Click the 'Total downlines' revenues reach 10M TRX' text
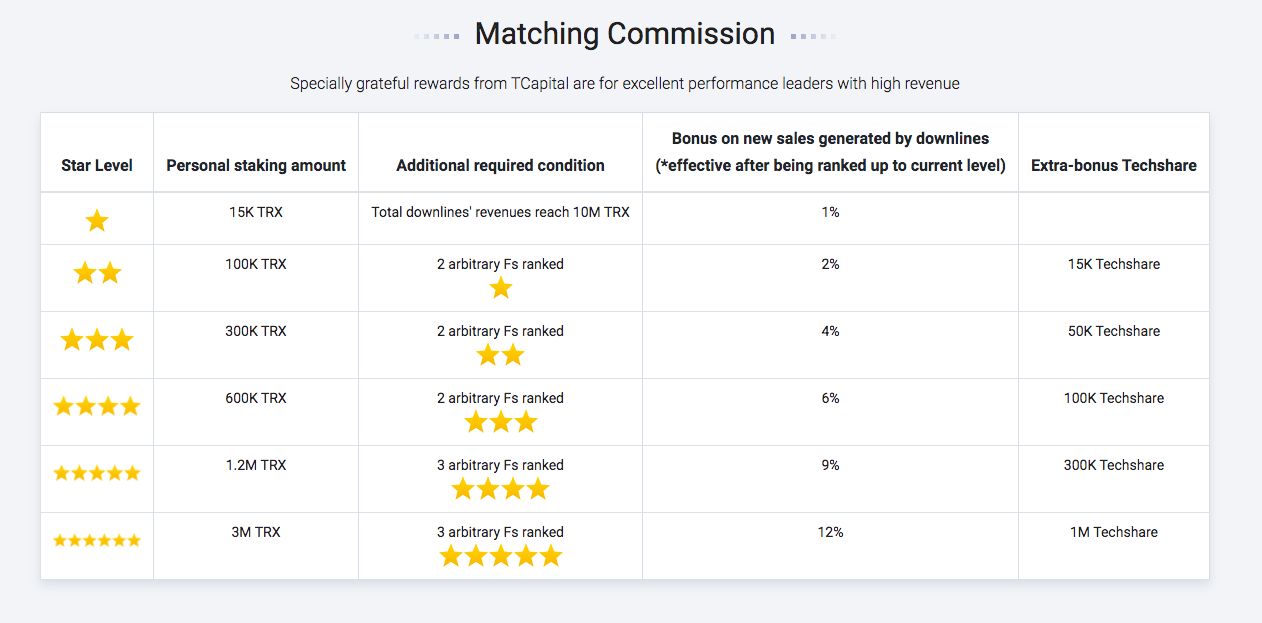 coord(500,212)
